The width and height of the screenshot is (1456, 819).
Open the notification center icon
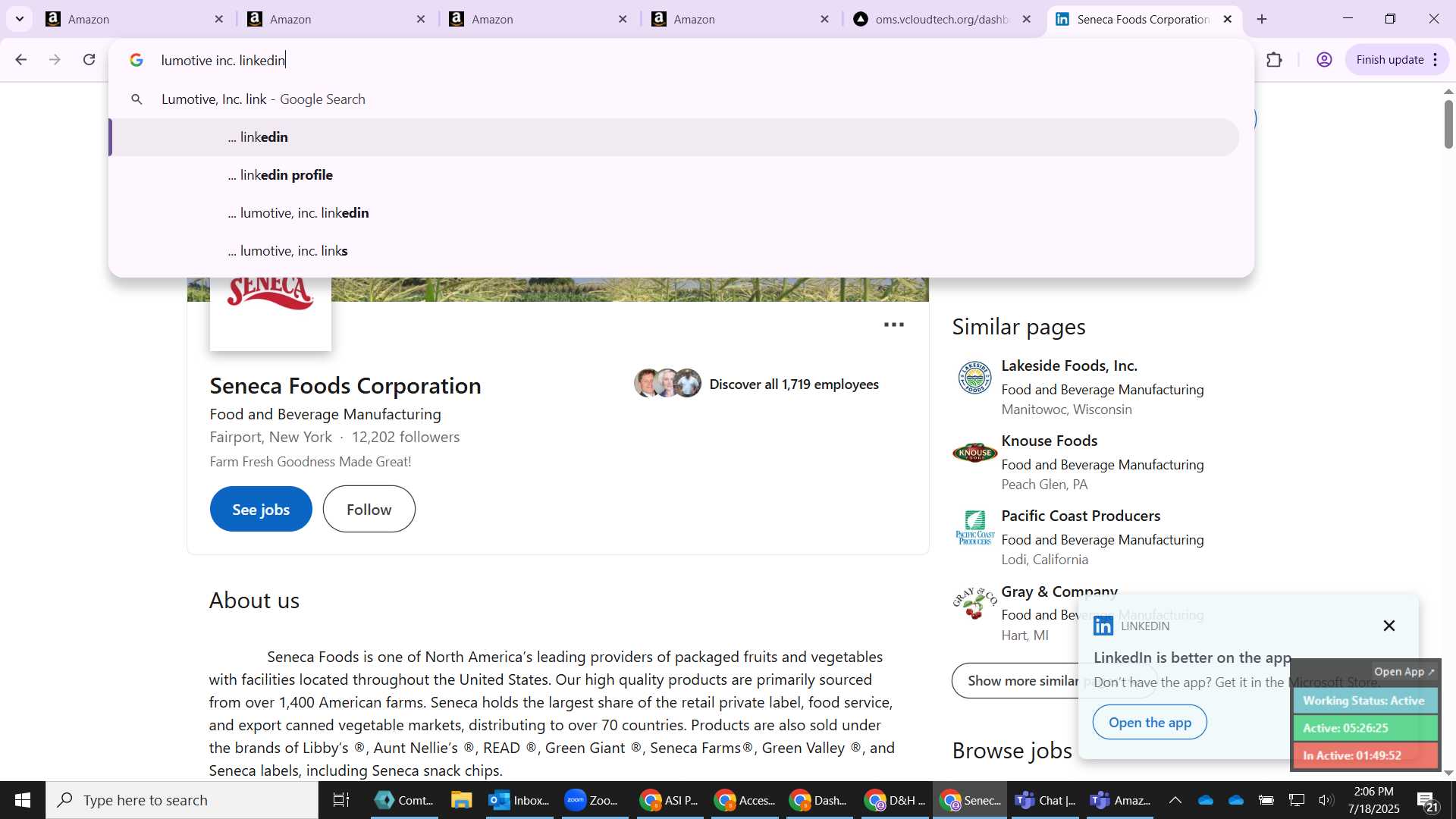(x=1427, y=800)
